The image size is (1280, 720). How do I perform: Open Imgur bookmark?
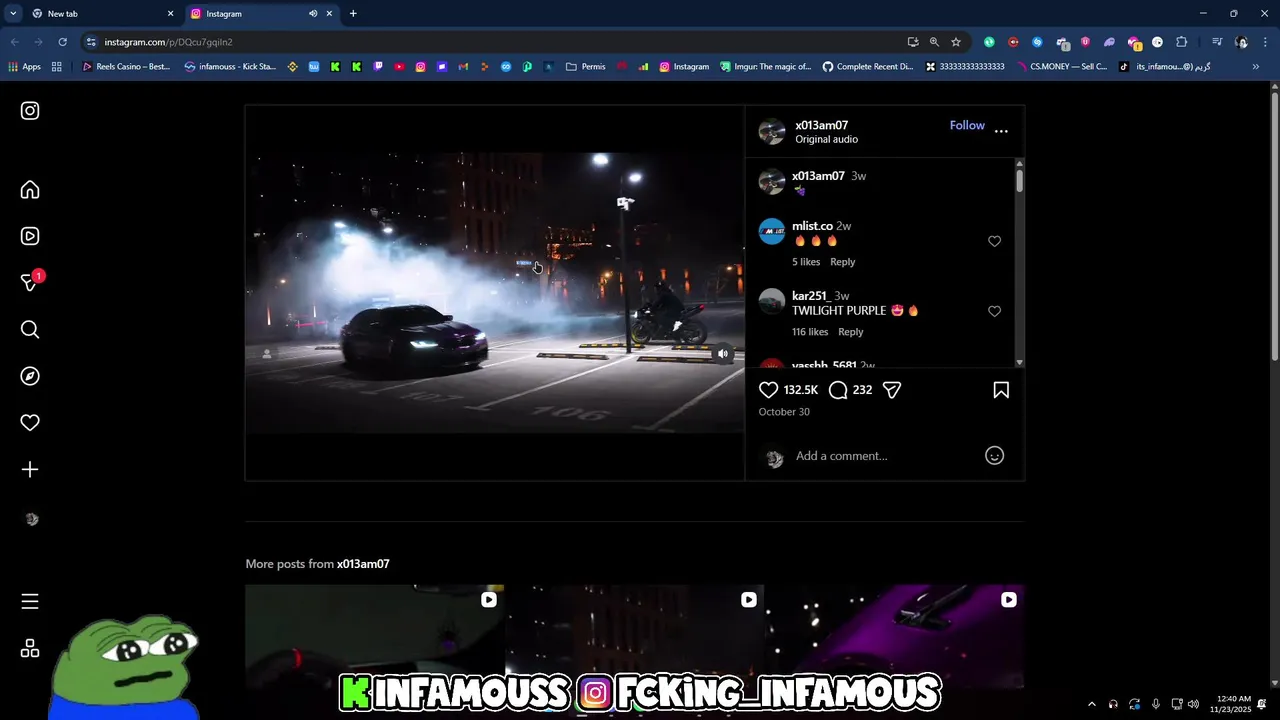click(766, 67)
